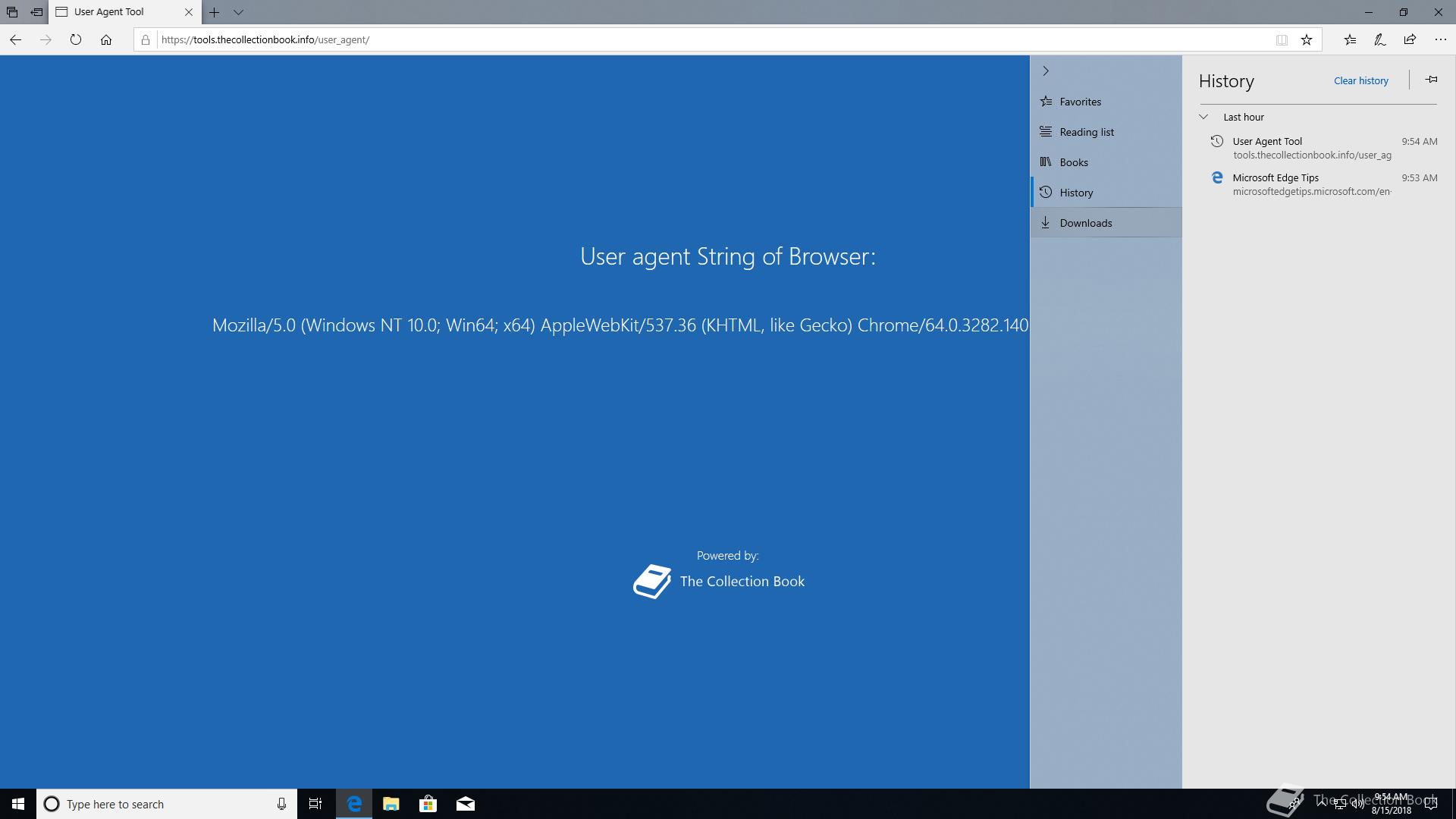Screen dimensions: 1456x819
Task: Open File Explorer from the taskbar
Action: [391, 804]
